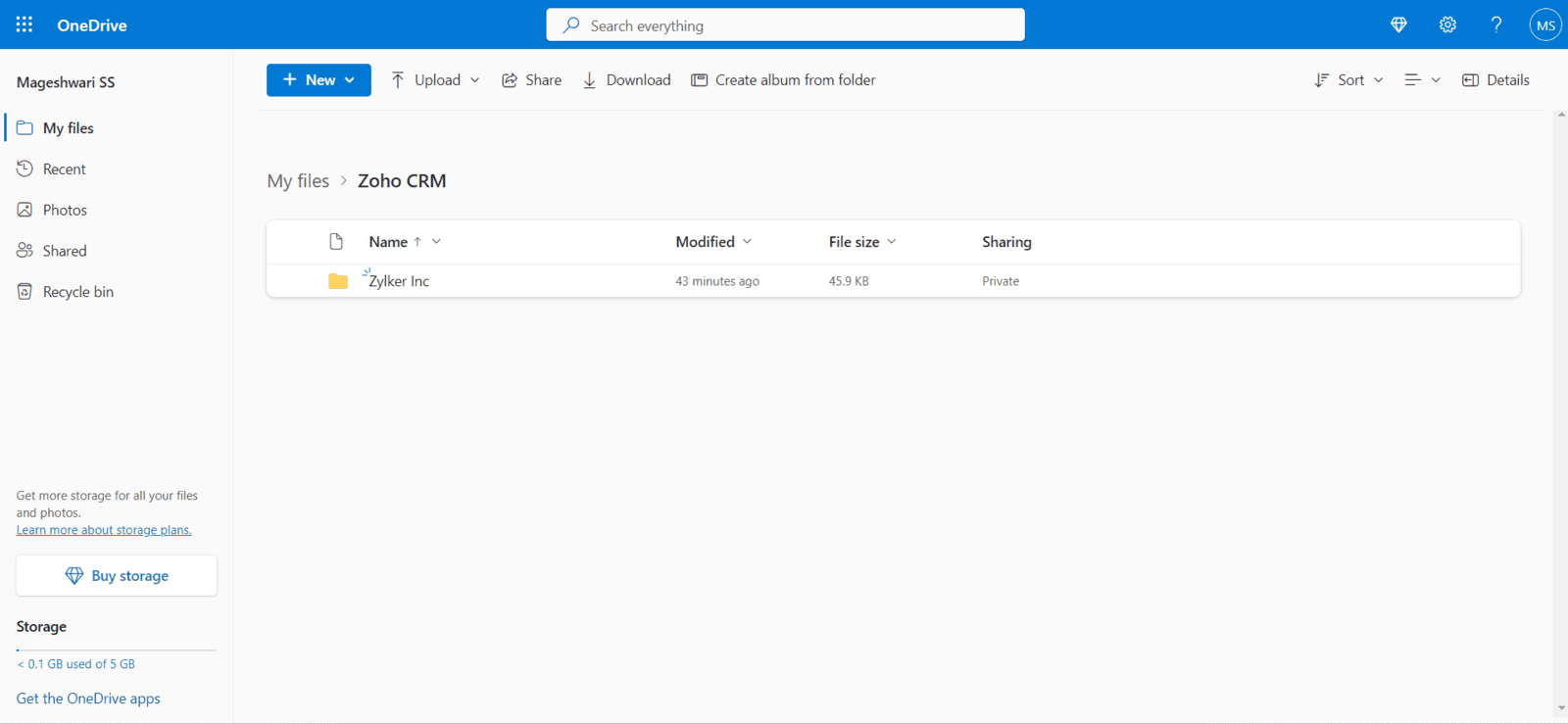Viewport: 1568px width, 724px height.
Task: Open the Settings gear
Action: (1447, 25)
